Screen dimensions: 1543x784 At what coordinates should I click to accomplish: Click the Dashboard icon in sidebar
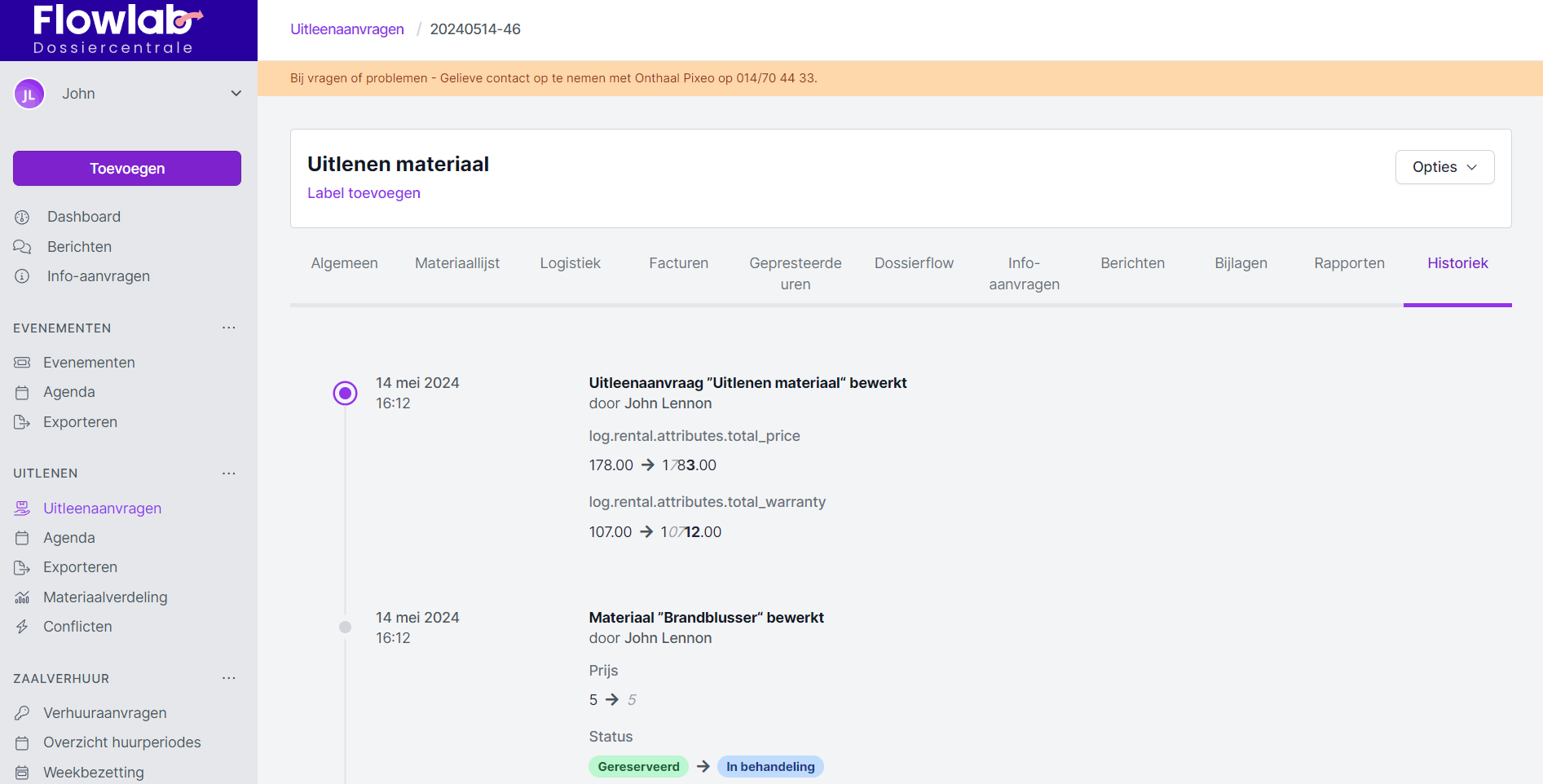[22, 217]
